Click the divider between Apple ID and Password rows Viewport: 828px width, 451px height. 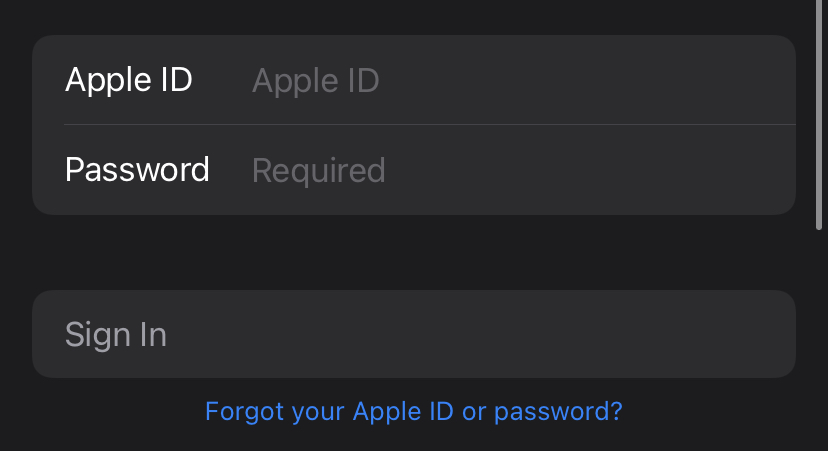[x=430, y=125]
